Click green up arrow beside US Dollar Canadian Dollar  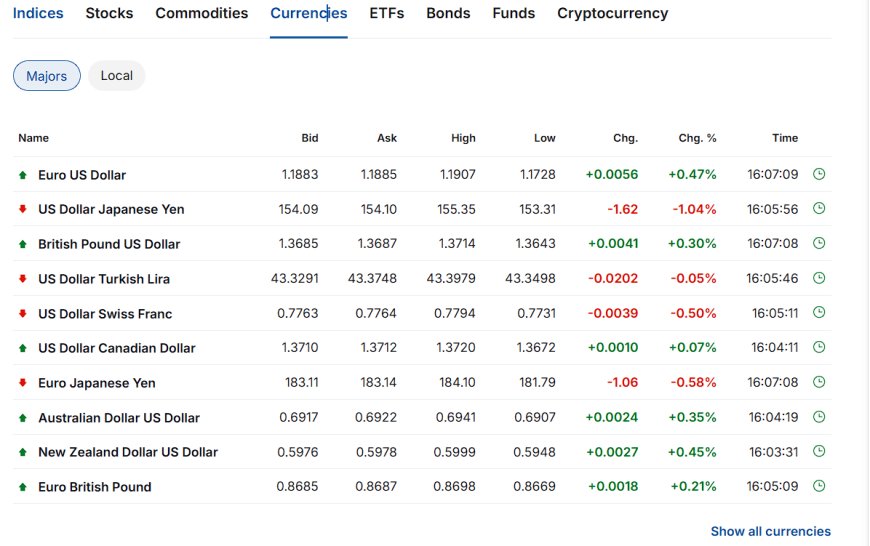(23, 348)
